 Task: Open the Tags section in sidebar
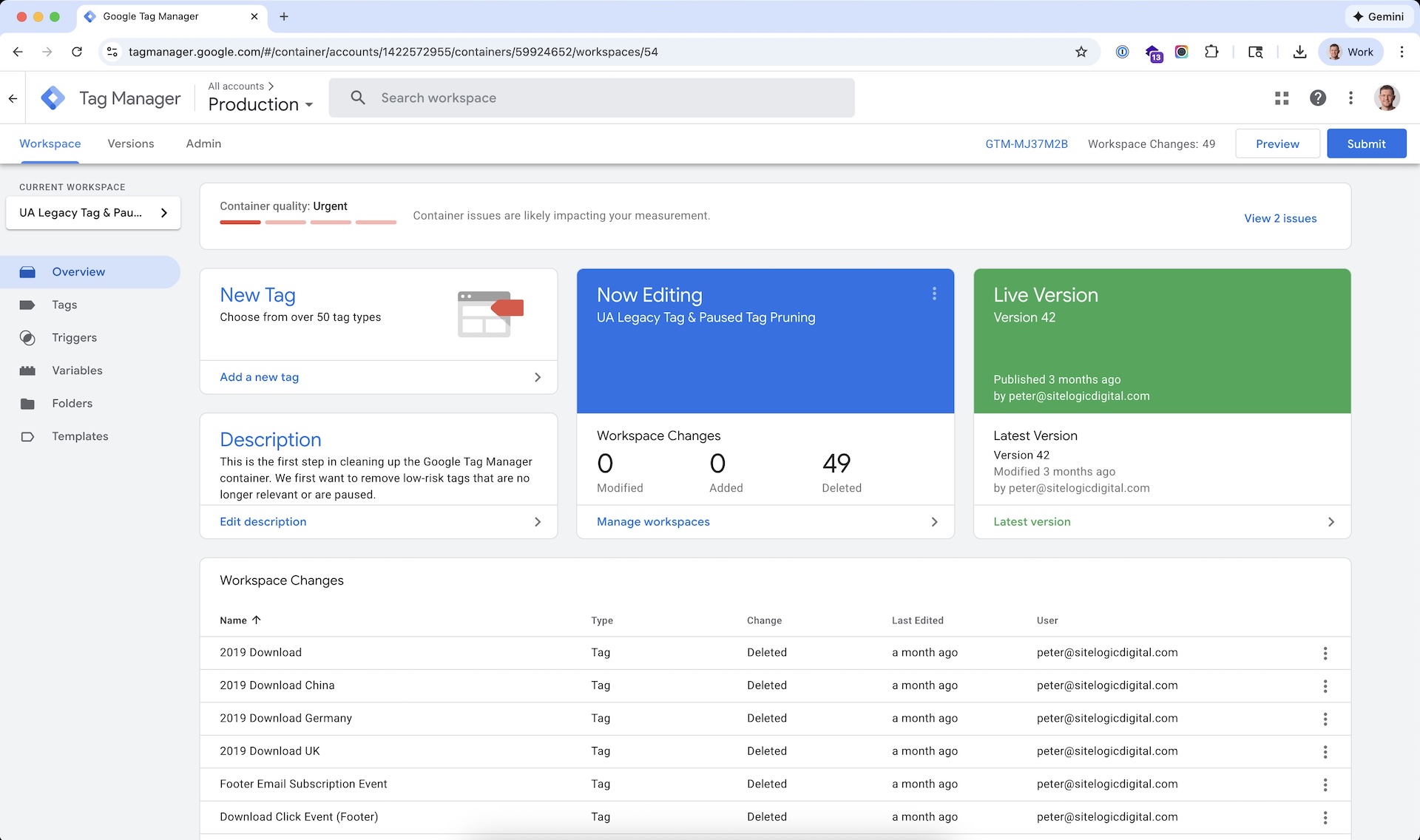pos(64,305)
